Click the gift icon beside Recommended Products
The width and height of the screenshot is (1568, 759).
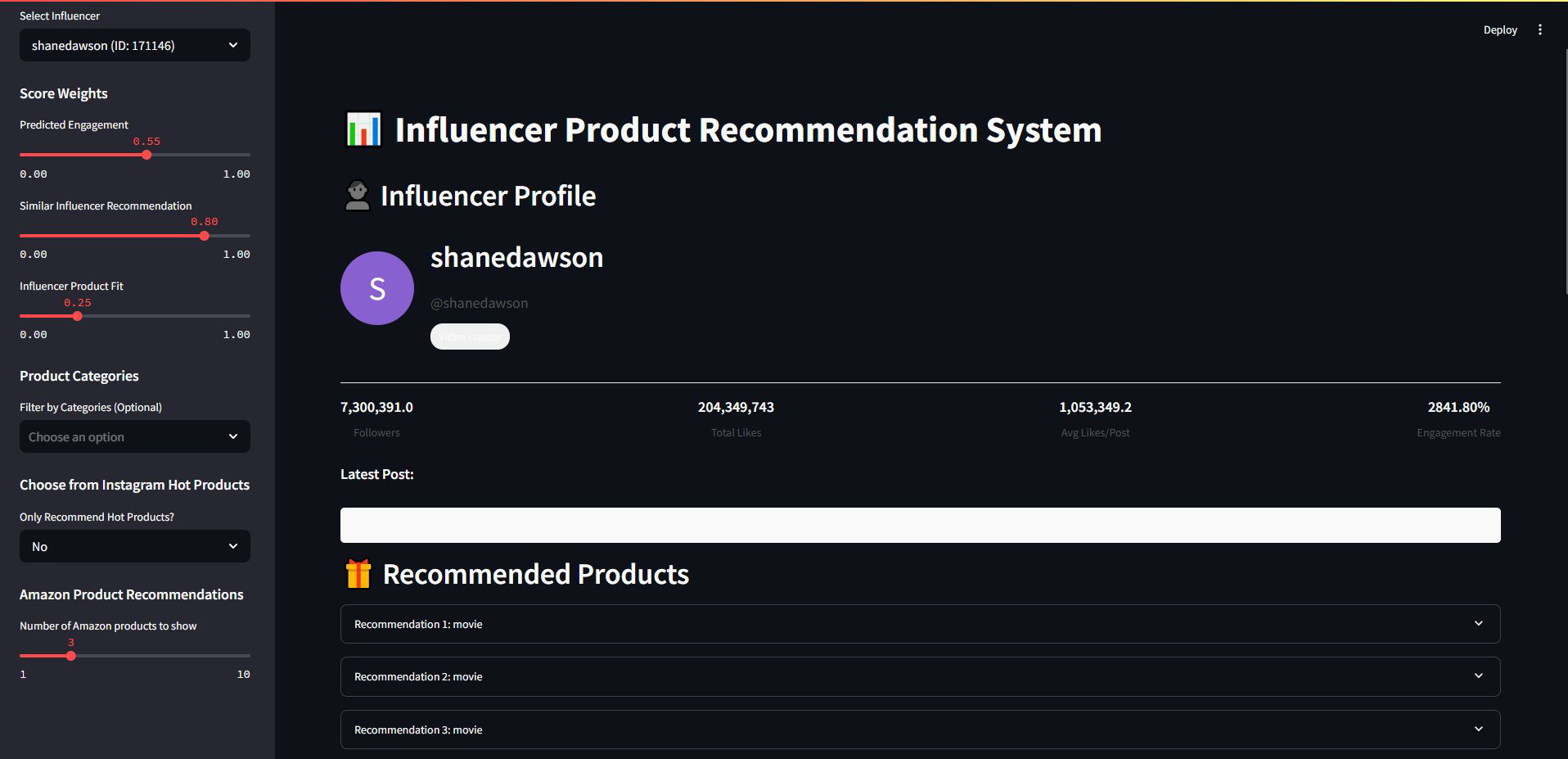click(x=358, y=574)
